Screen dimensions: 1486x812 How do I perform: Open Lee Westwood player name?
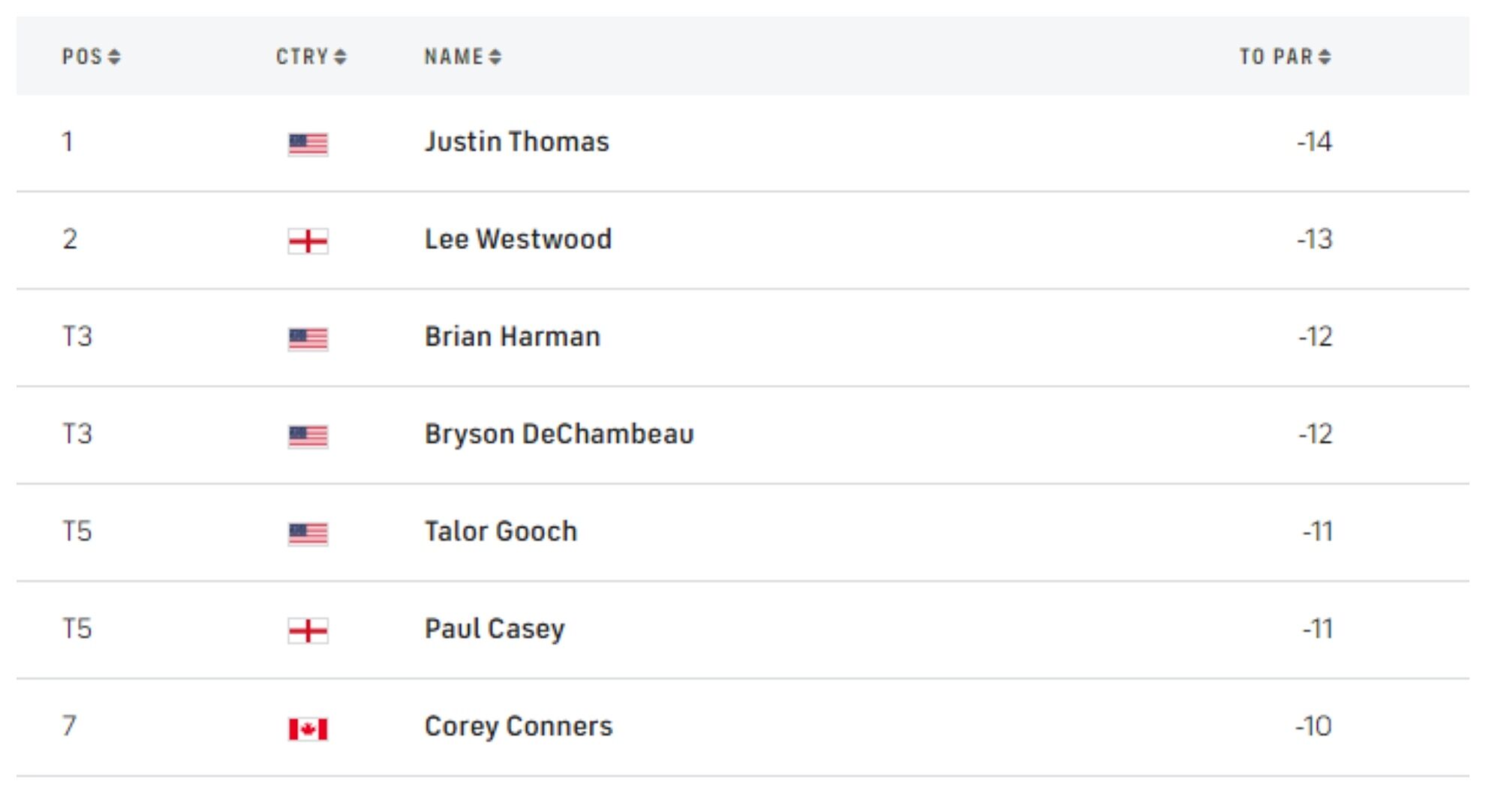tap(518, 239)
